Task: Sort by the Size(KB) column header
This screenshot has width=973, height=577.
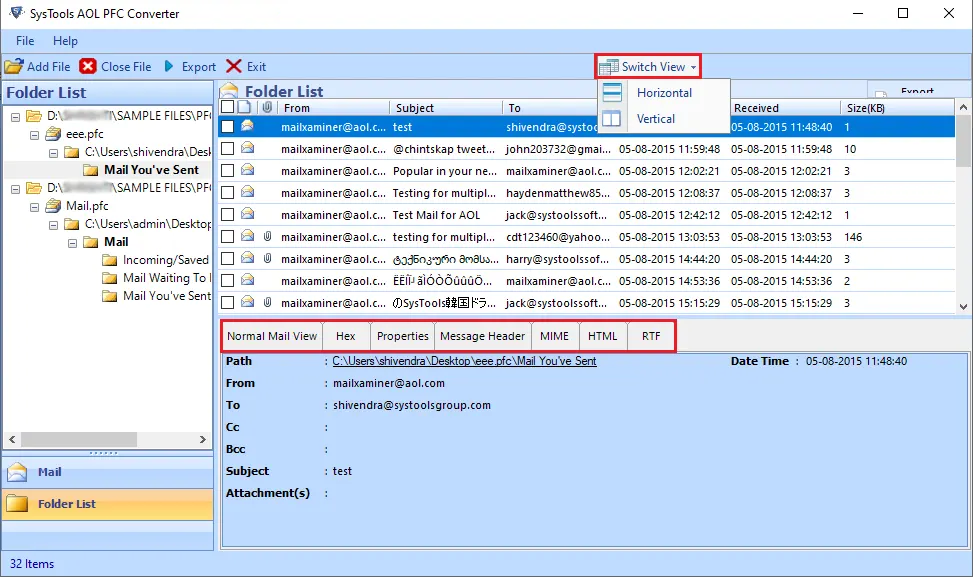Action: [898, 107]
